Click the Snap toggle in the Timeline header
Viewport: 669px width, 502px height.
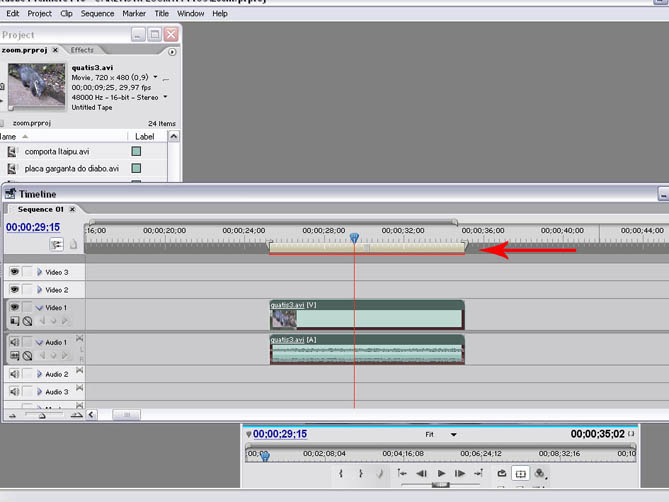pyautogui.click(x=57, y=244)
